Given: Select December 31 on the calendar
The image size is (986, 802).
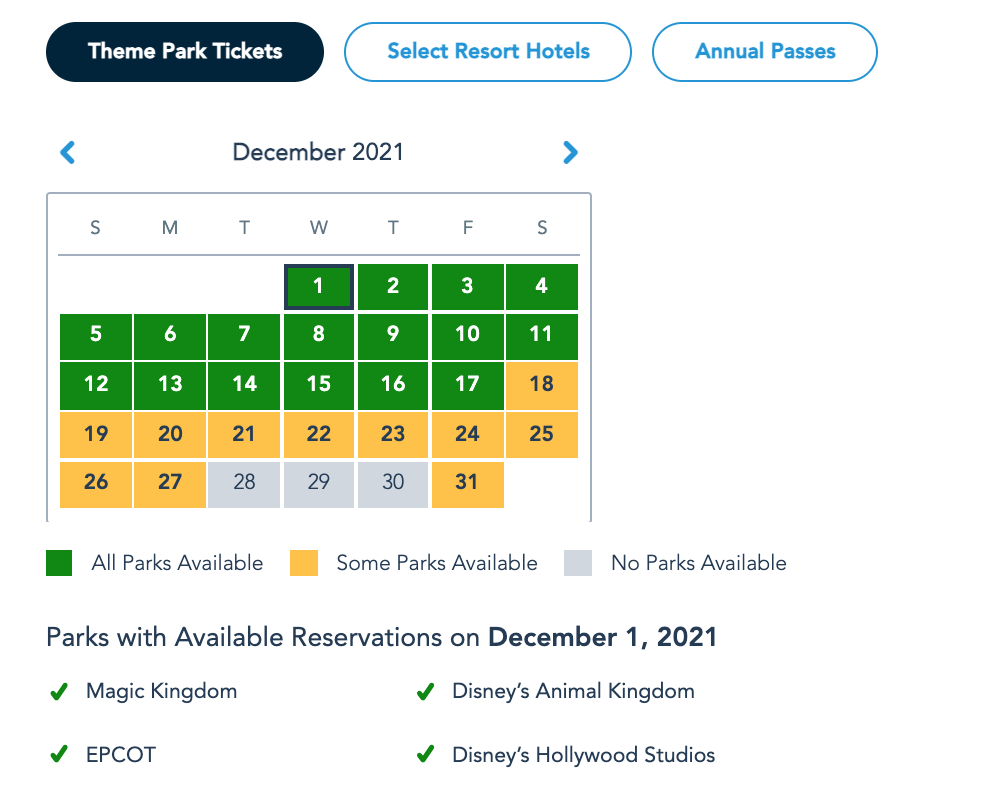Looking at the screenshot, I should click(467, 483).
